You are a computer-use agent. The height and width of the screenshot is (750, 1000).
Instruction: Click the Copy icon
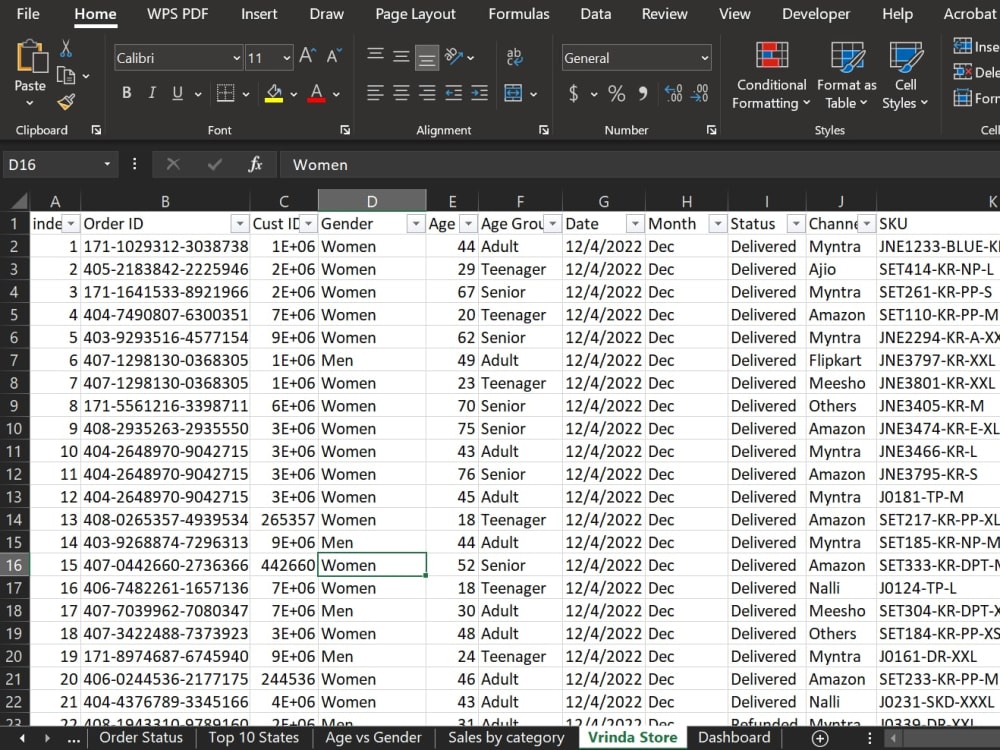click(x=66, y=75)
